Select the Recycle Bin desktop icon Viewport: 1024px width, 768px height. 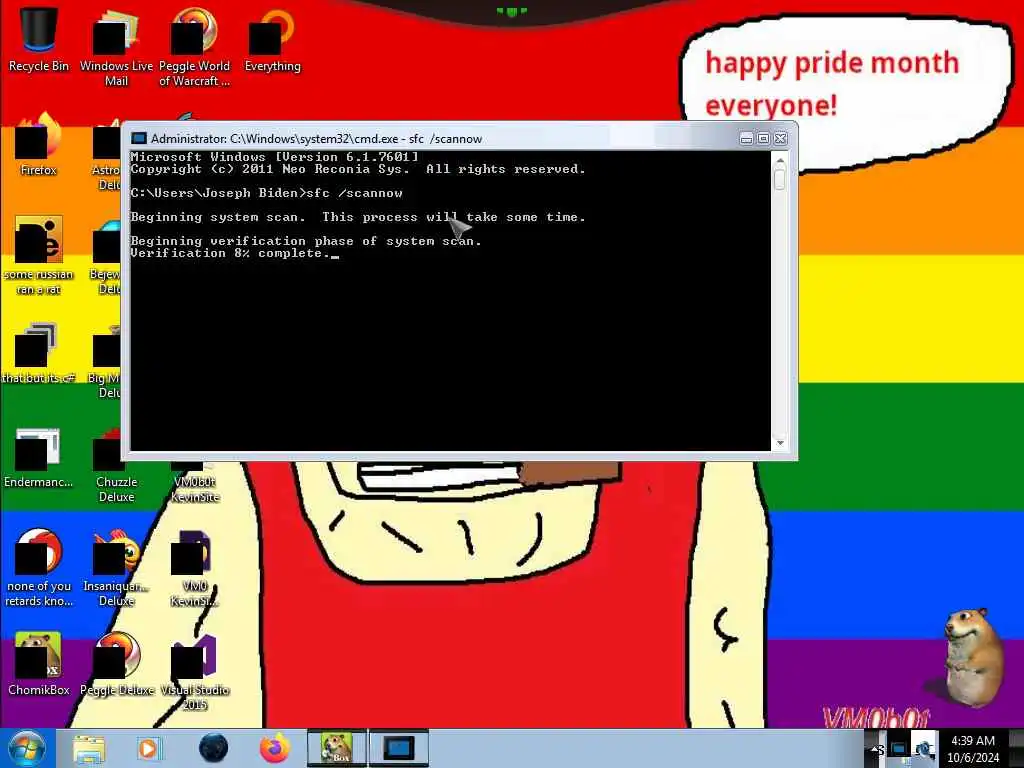(x=39, y=39)
